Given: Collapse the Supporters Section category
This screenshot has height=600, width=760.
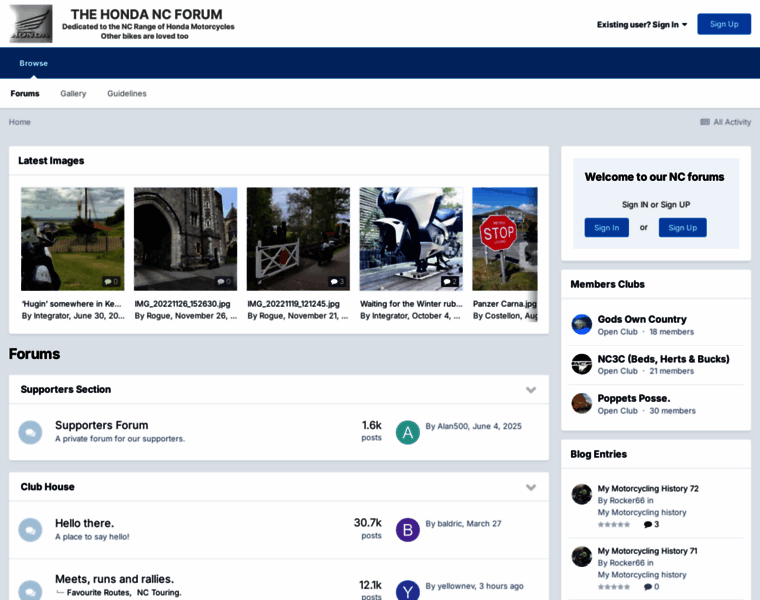Looking at the screenshot, I should [531, 390].
